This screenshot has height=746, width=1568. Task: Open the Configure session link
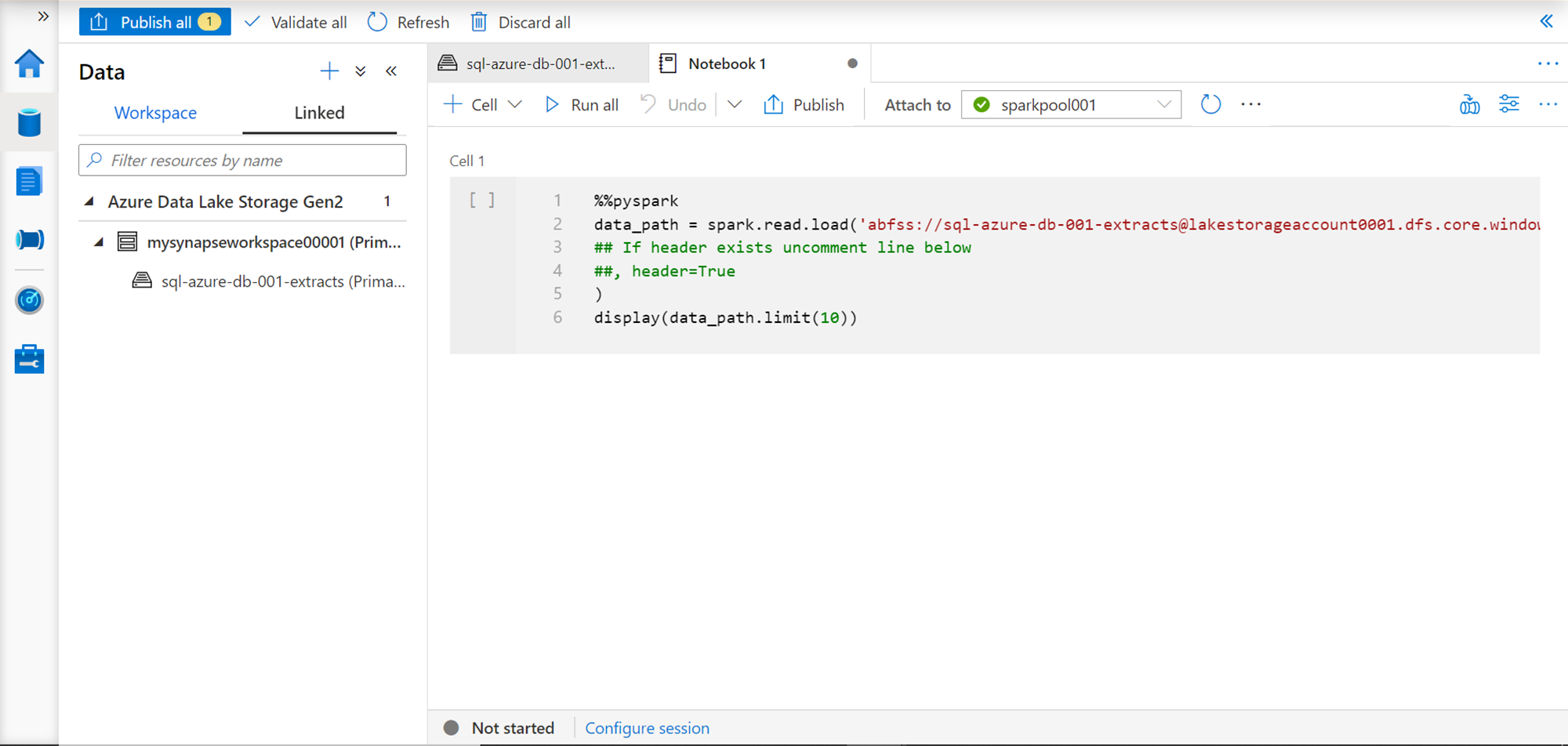tap(647, 728)
